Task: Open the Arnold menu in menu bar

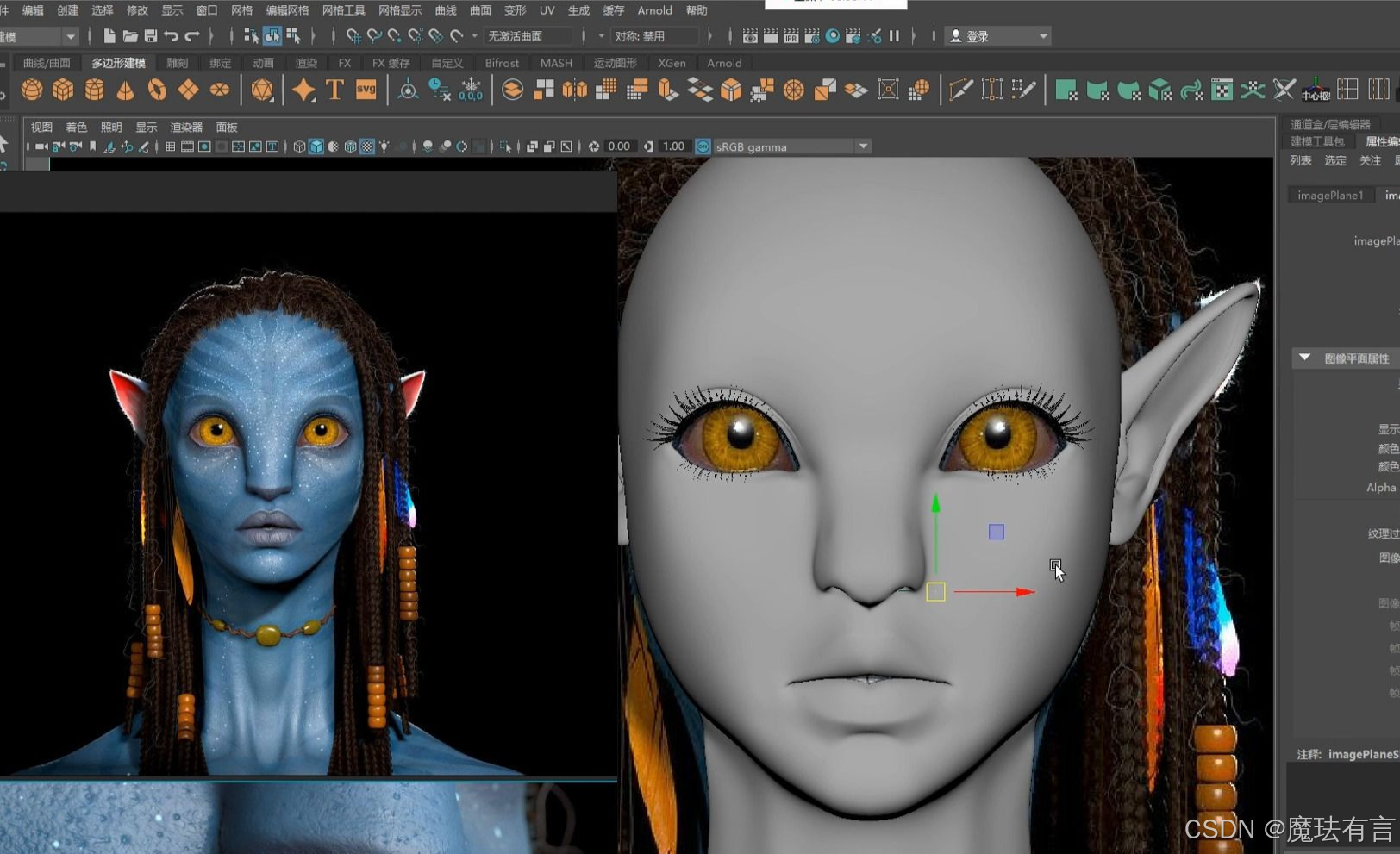Action: click(x=654, y=10)
